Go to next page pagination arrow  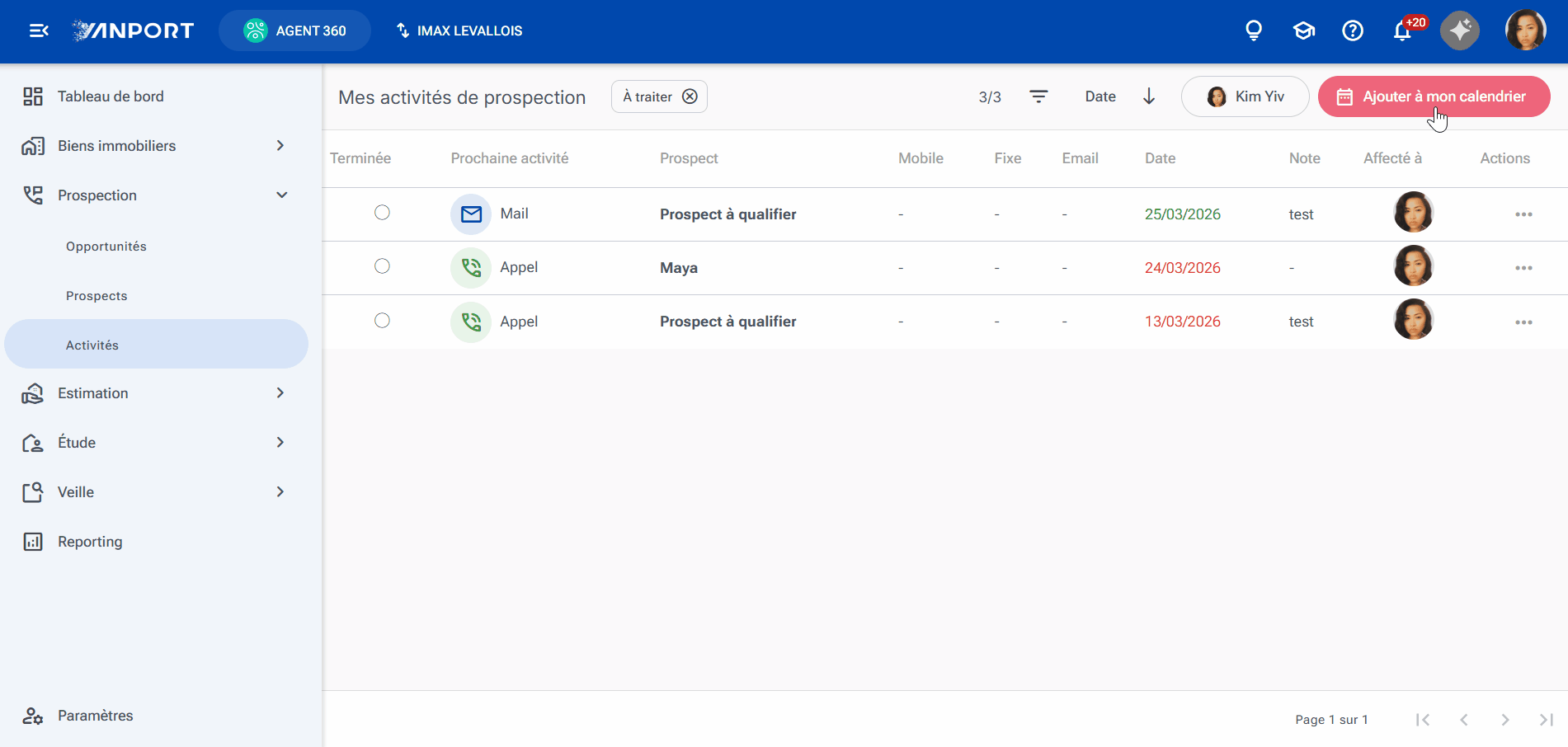(x=1505, y=720)
